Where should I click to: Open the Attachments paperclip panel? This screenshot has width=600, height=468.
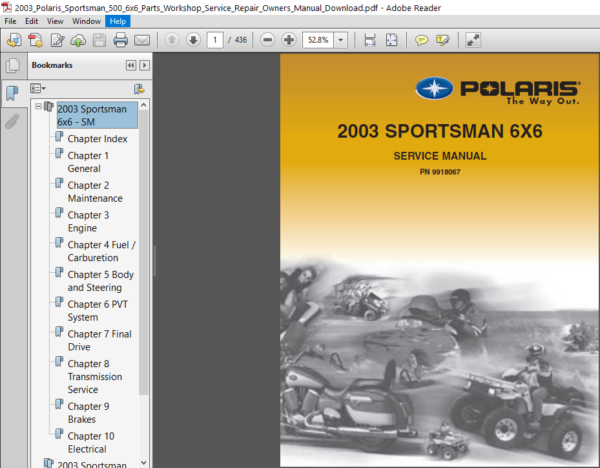(x=12, y=122)
